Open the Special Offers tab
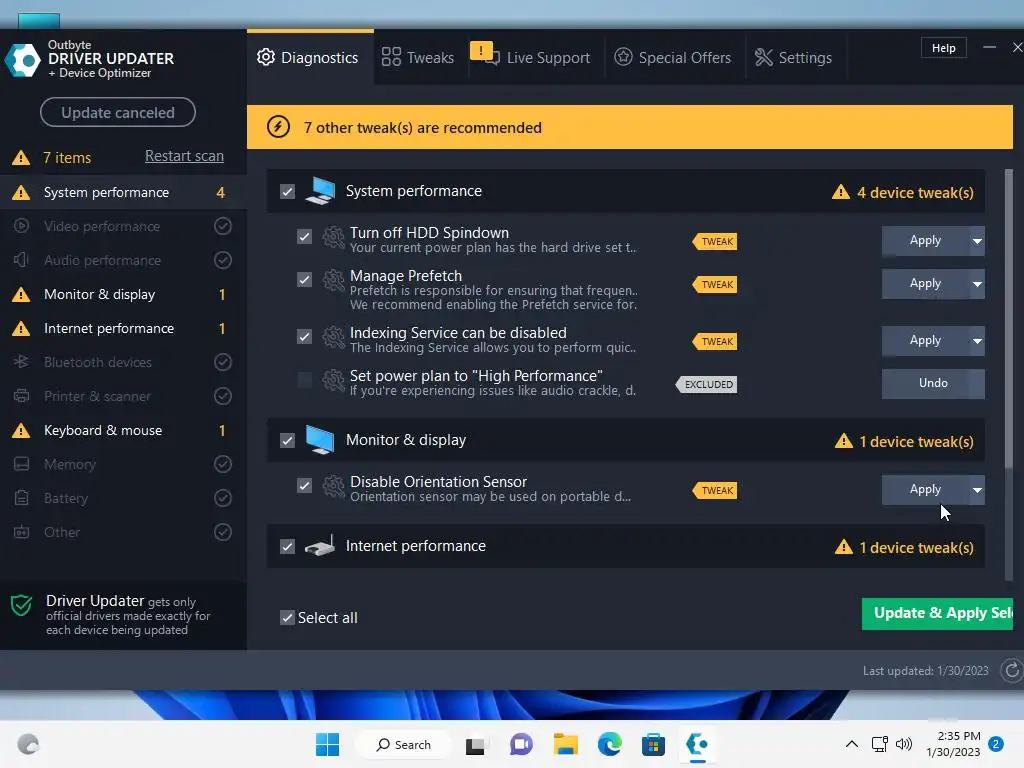1024x768 pixels. tap(673, 57)
